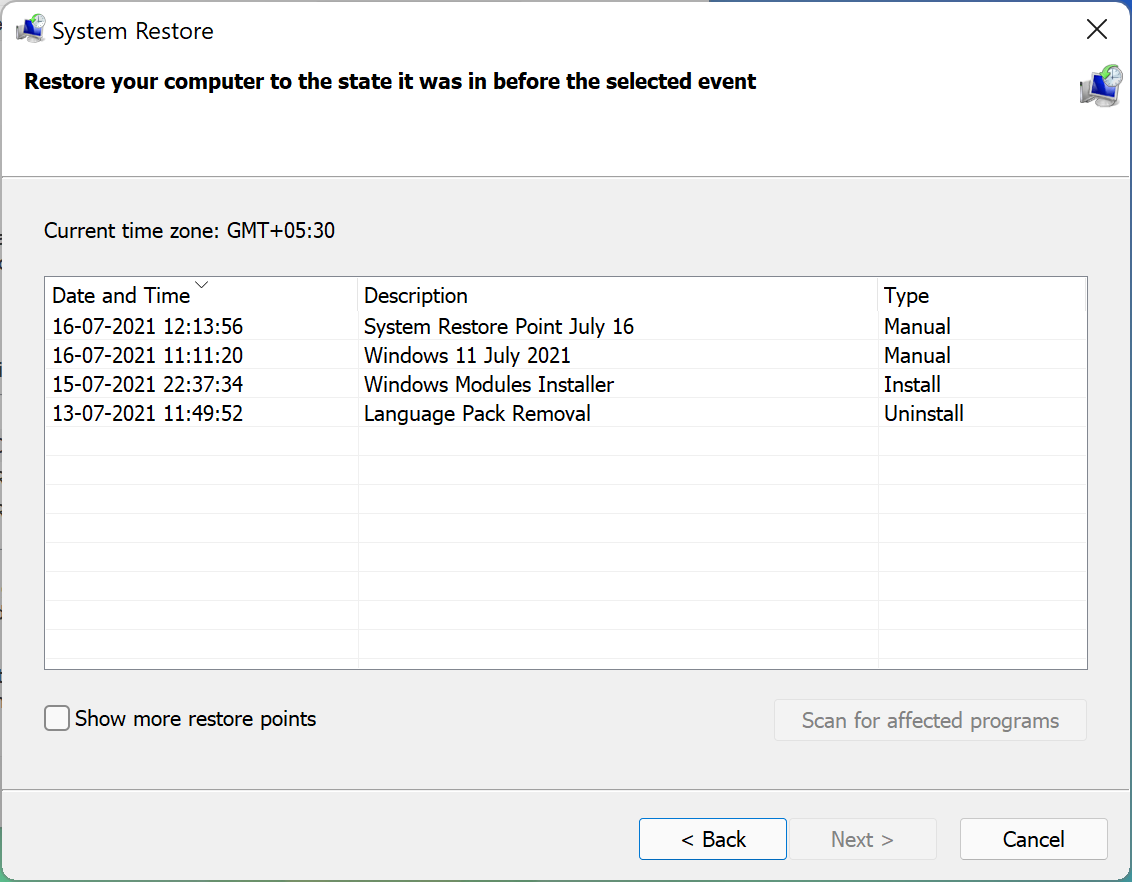Sort by Date and Time column header
The image size is (1132, 882).
[x=201, y=295]
